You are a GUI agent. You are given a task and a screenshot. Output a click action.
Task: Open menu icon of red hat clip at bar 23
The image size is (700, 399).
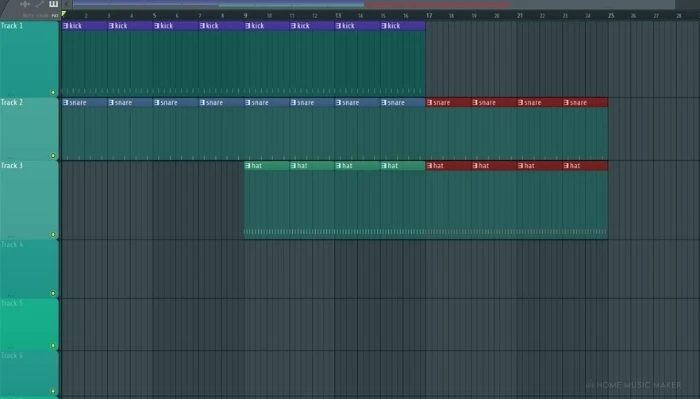(x=566, y=166)
